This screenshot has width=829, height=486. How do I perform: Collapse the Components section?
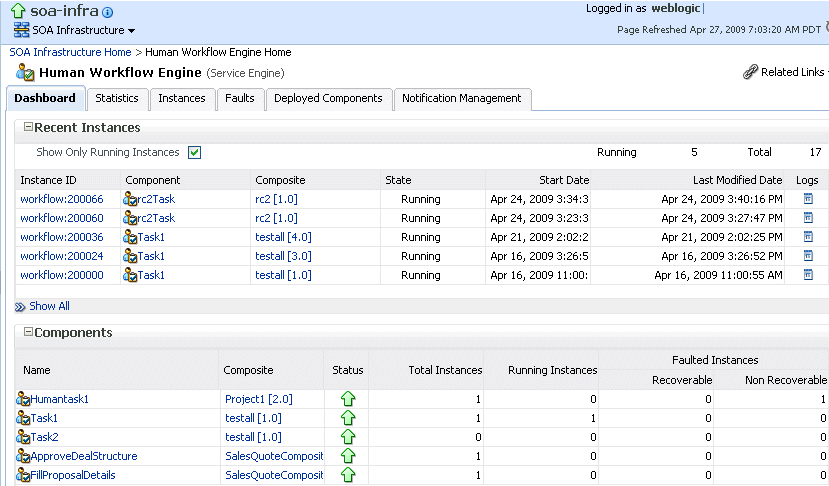[x=29, y=333]
